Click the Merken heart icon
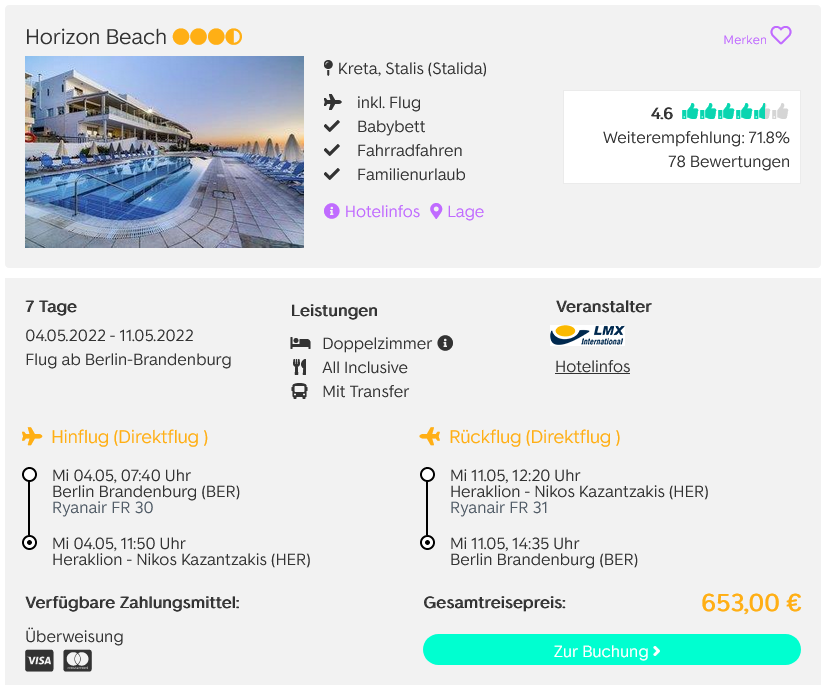The height and width of the screenshot is (690, 826). (781, 36)
